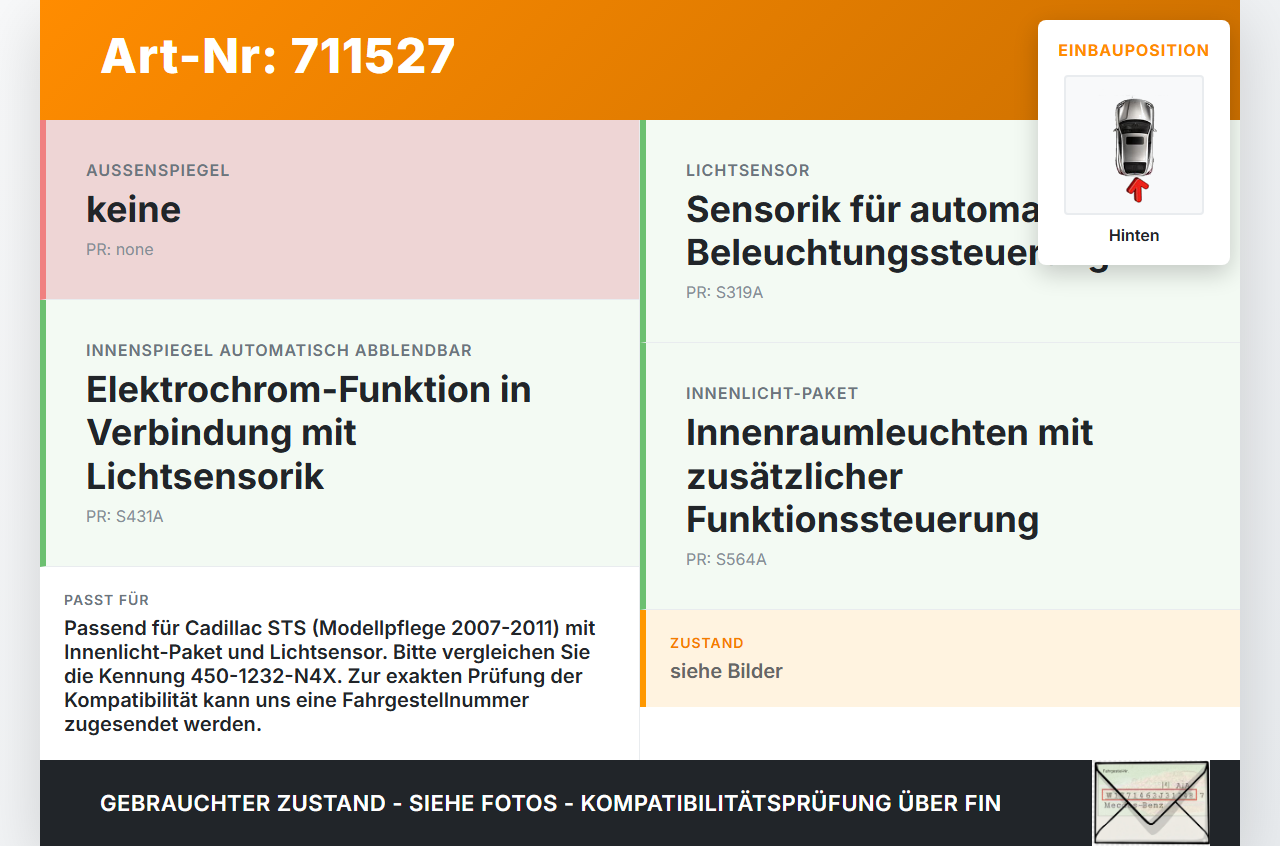1280x846 pixels.
Task: Select the 'EINBAUPOSITION' label
Action: [x=1134, y=50]
